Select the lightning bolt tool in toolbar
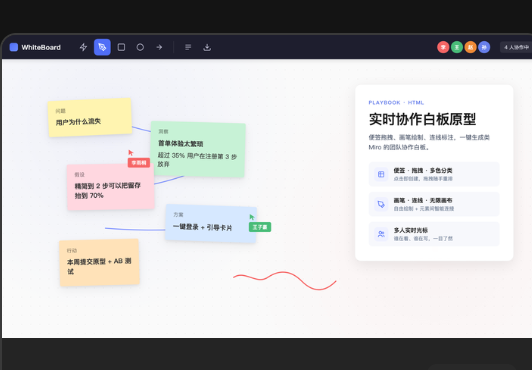 coord(83,47)
